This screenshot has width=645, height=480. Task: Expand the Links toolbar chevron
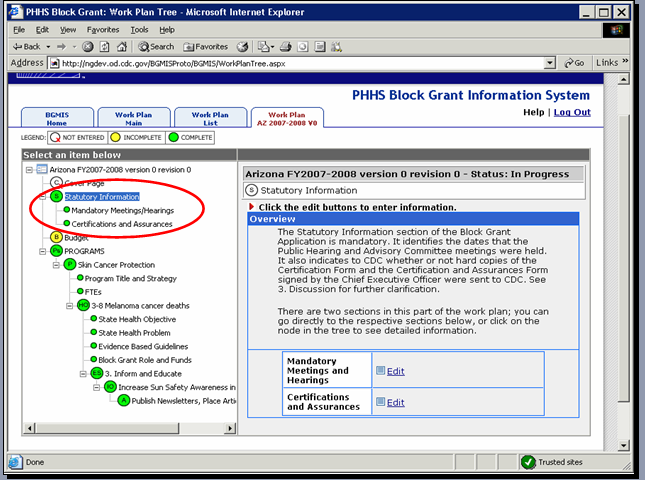tap(625, 61)
